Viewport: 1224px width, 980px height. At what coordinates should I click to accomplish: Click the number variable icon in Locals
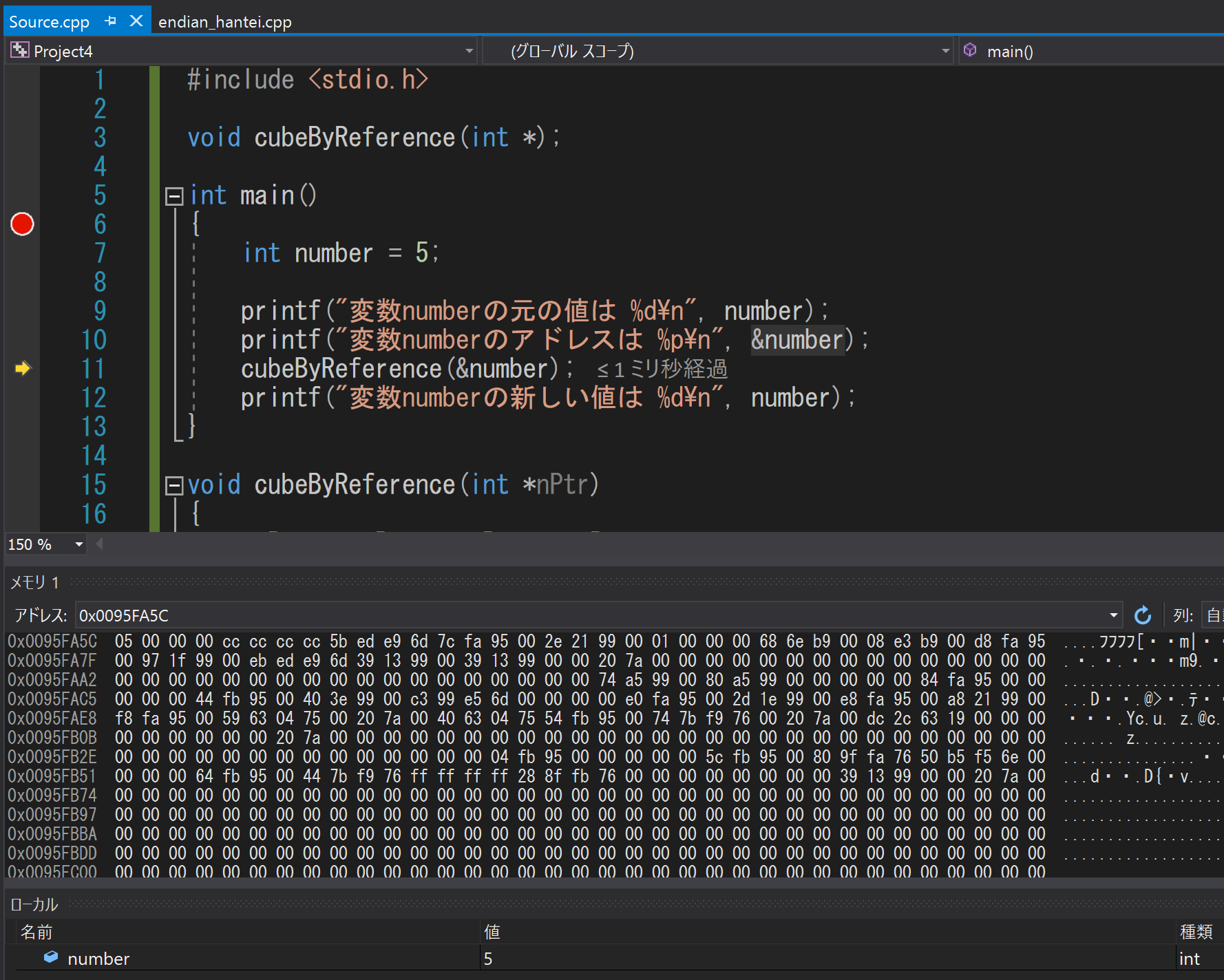click(51, 957)
